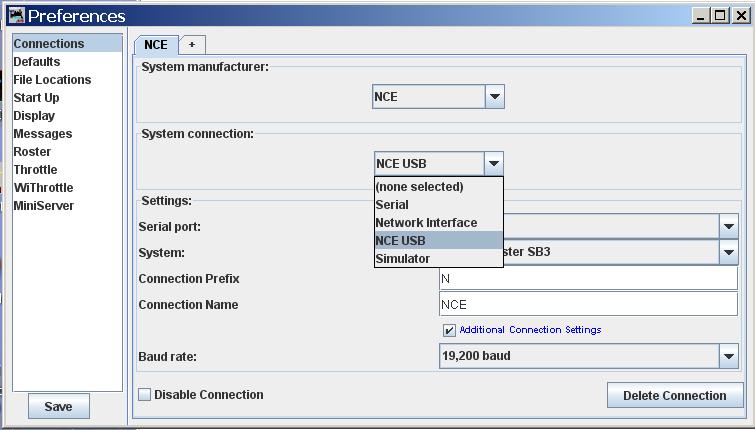Select MiniServer in the sidebar
The image size is (755, 430).
click(67, 206)
